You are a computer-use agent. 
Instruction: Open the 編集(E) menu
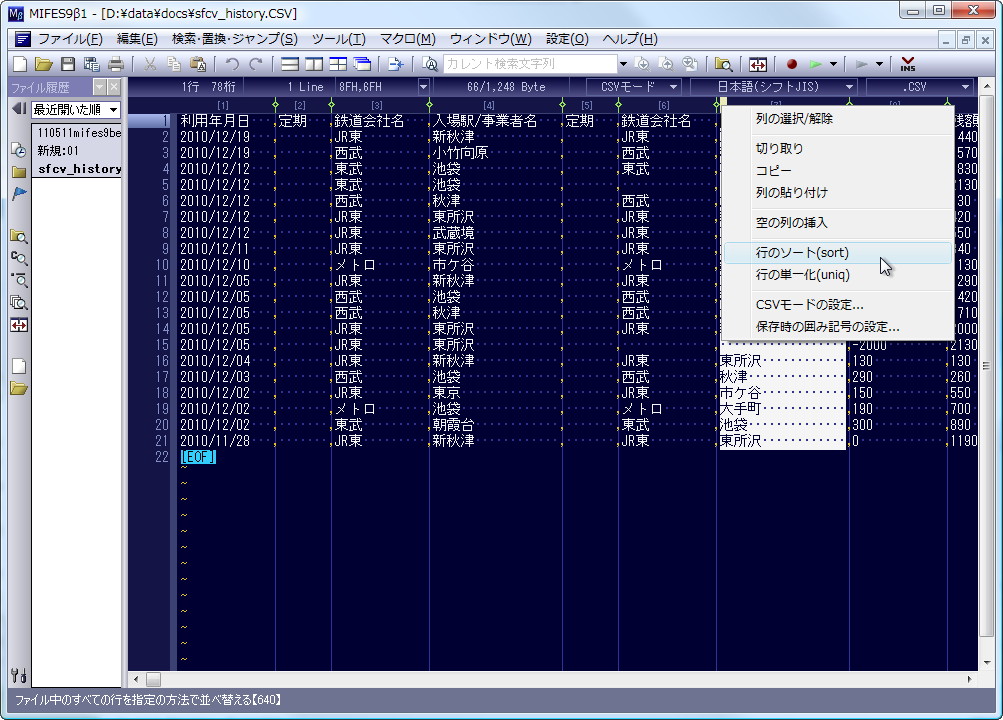coord(137,39)
